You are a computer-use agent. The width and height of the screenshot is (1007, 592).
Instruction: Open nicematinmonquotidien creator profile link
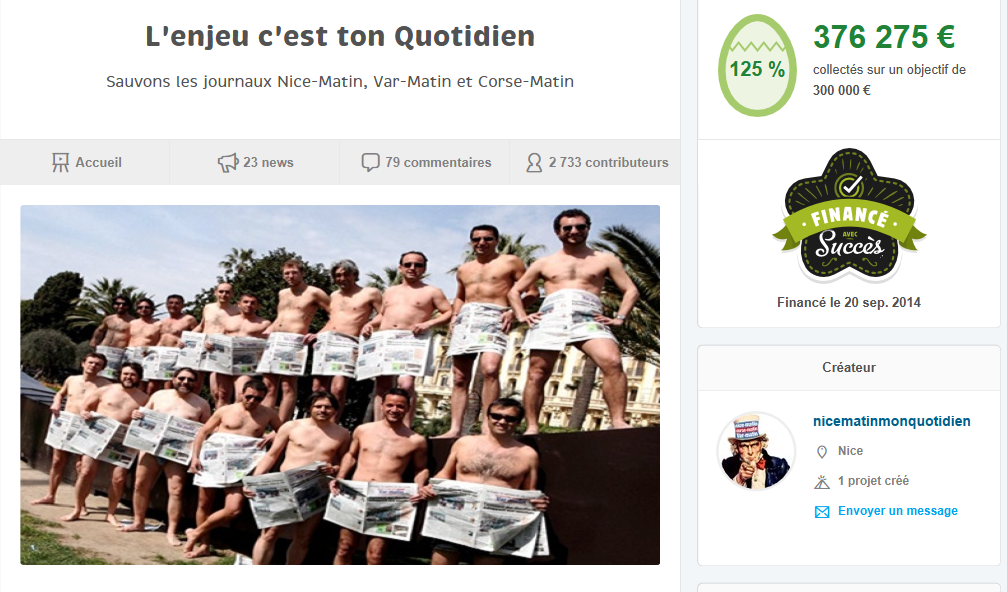click(x=891, y=421)
